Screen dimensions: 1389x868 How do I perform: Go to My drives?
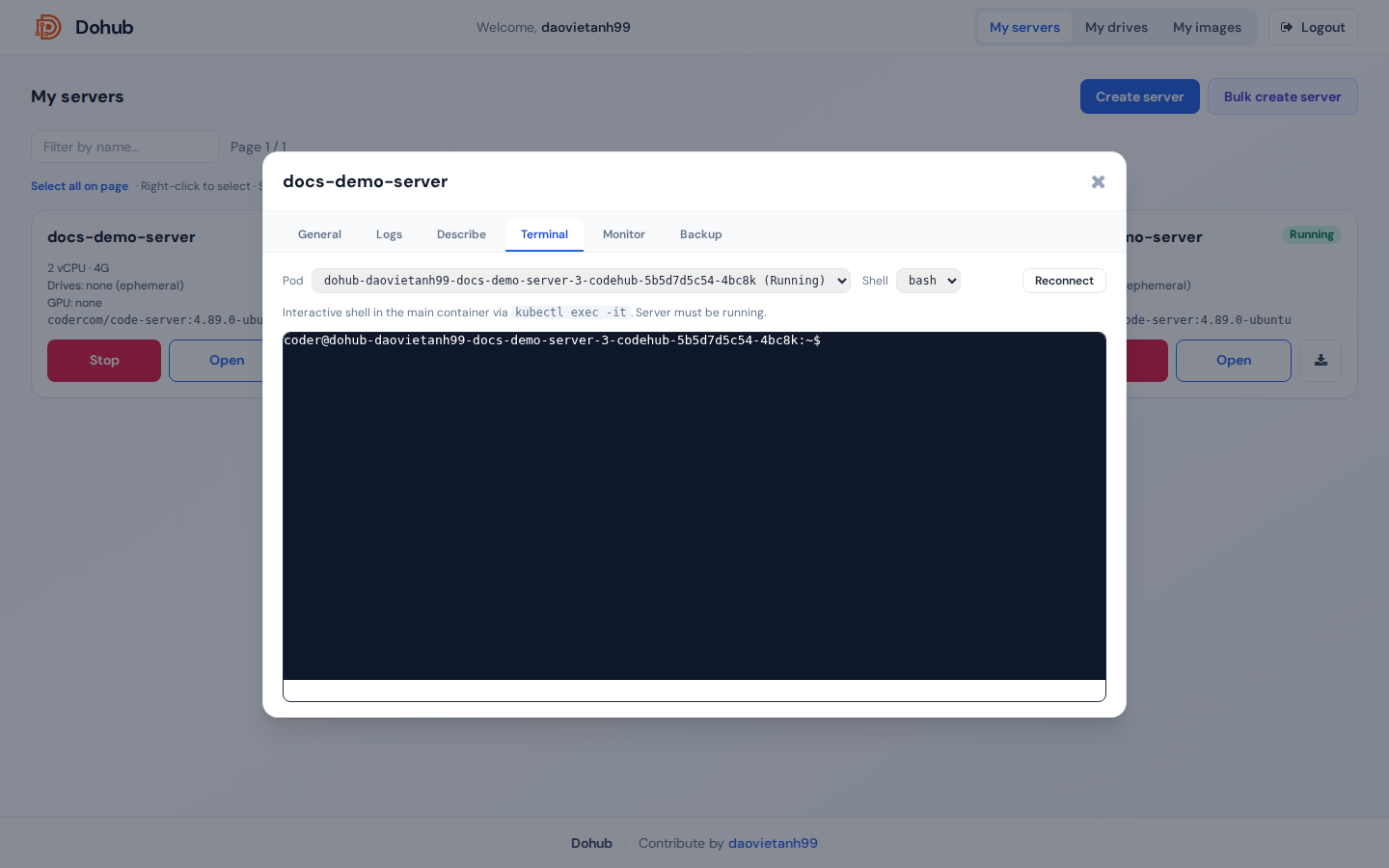point(1116,27)
